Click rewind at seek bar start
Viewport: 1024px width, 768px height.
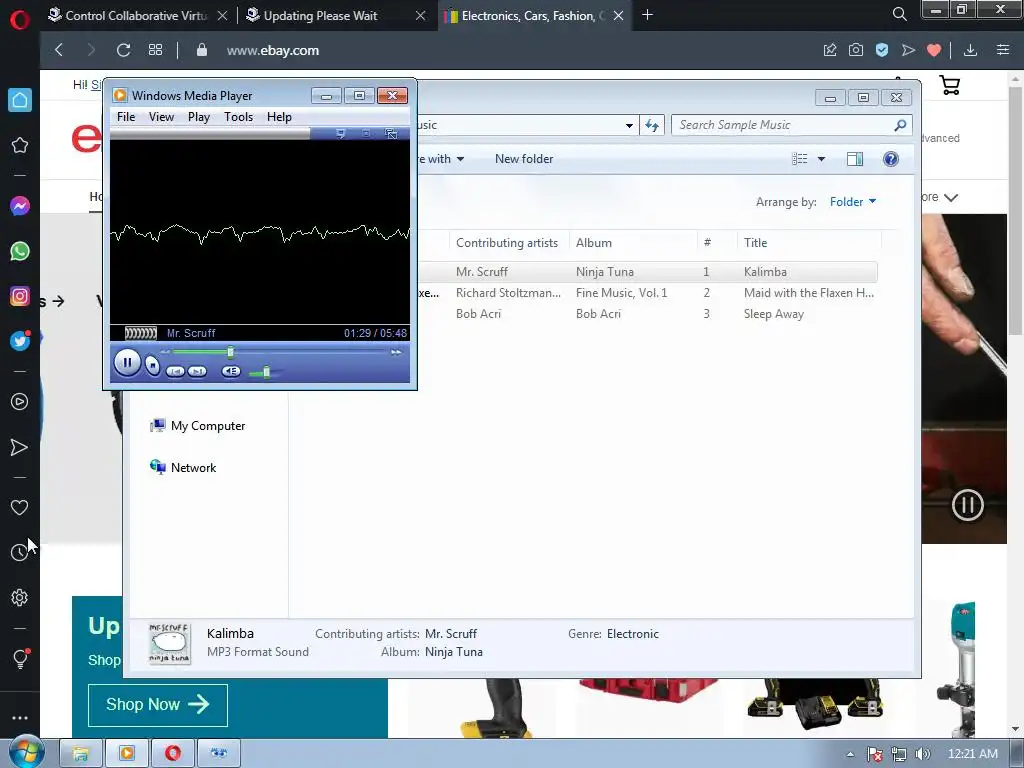165,352
